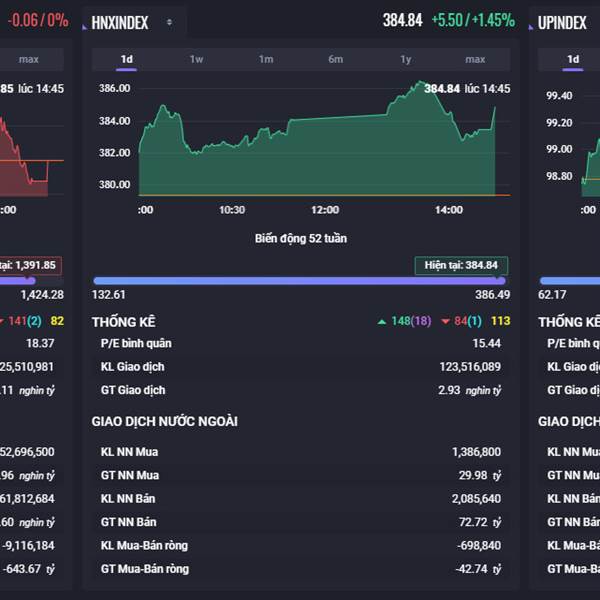The width and height of the screenshot is (600, 600).
Task: Click the left panel unchanged count 82
Action: (57, 321)
